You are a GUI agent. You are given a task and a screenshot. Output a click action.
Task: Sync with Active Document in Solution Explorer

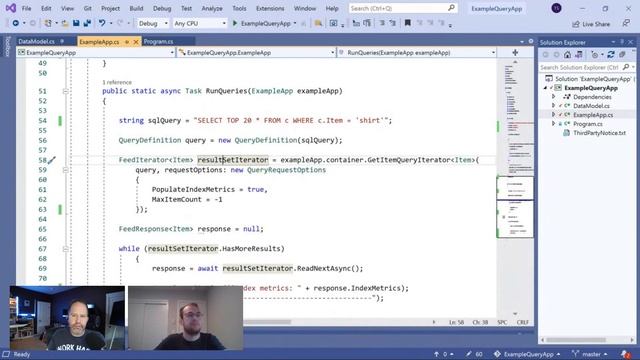(x=611, y=55)
